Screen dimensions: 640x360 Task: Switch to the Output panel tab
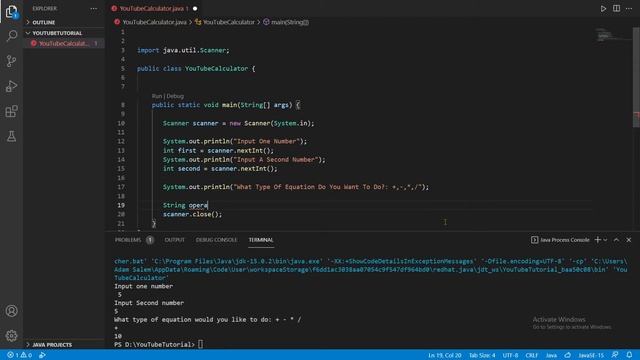174,240
